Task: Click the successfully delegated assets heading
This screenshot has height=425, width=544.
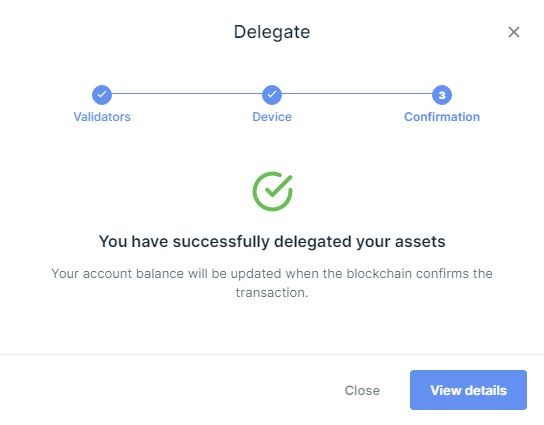Action: click(272, 241)
